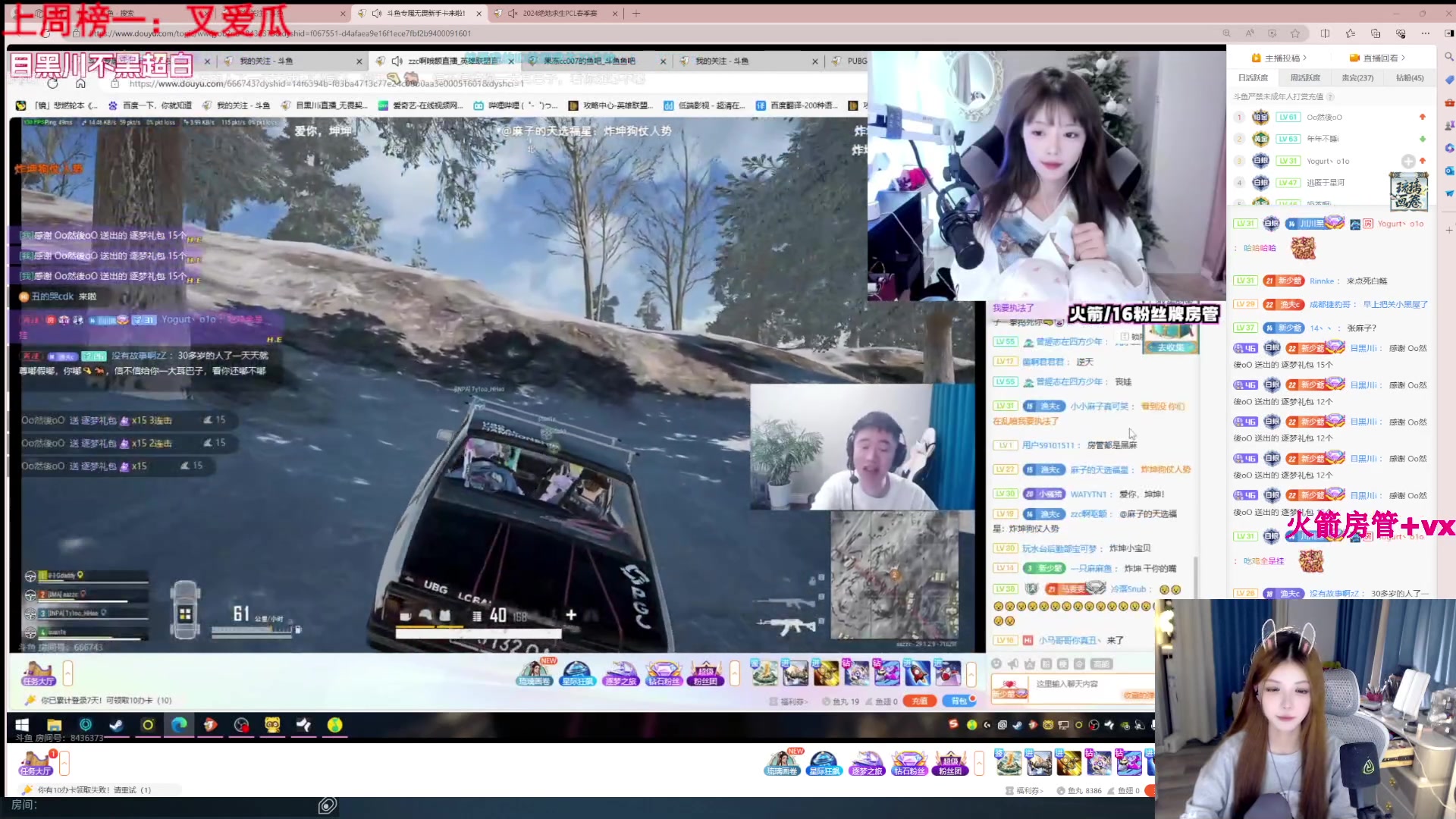Switch to 贵宾(237) tab
1456x819 pixels.
point(1357,77)
